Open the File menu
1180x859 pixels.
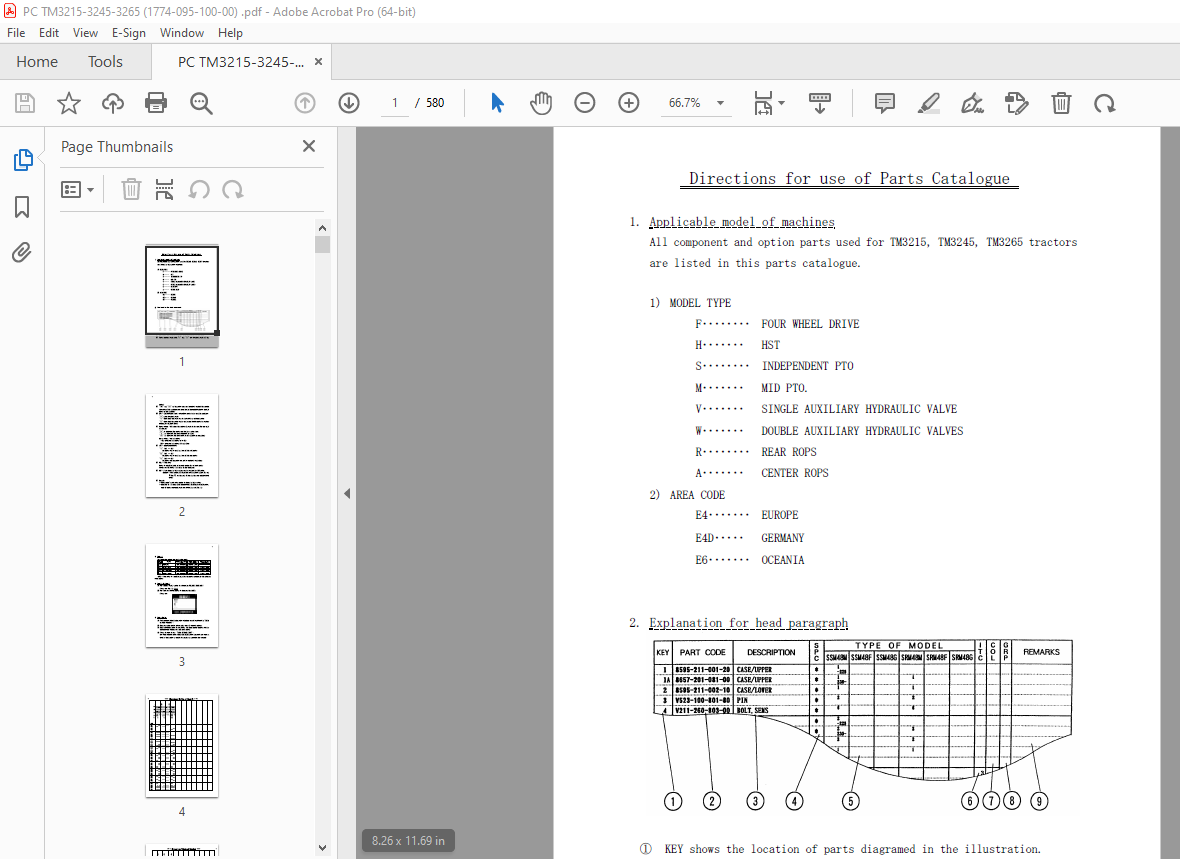(16, 32)
